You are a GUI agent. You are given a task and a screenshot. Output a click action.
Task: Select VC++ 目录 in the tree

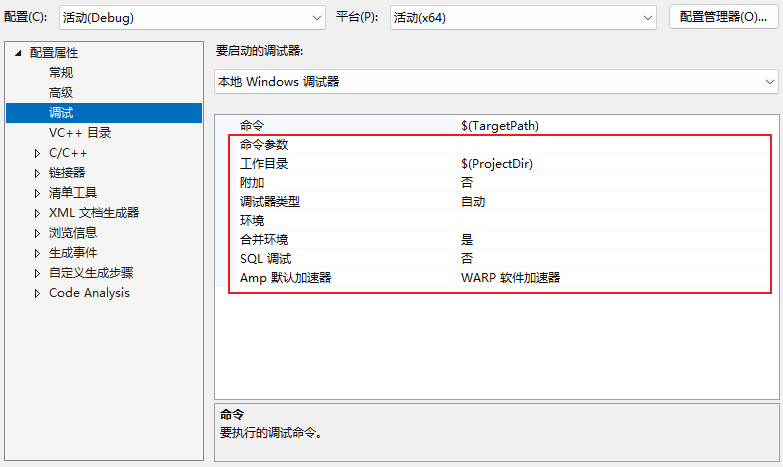(80, 133)
